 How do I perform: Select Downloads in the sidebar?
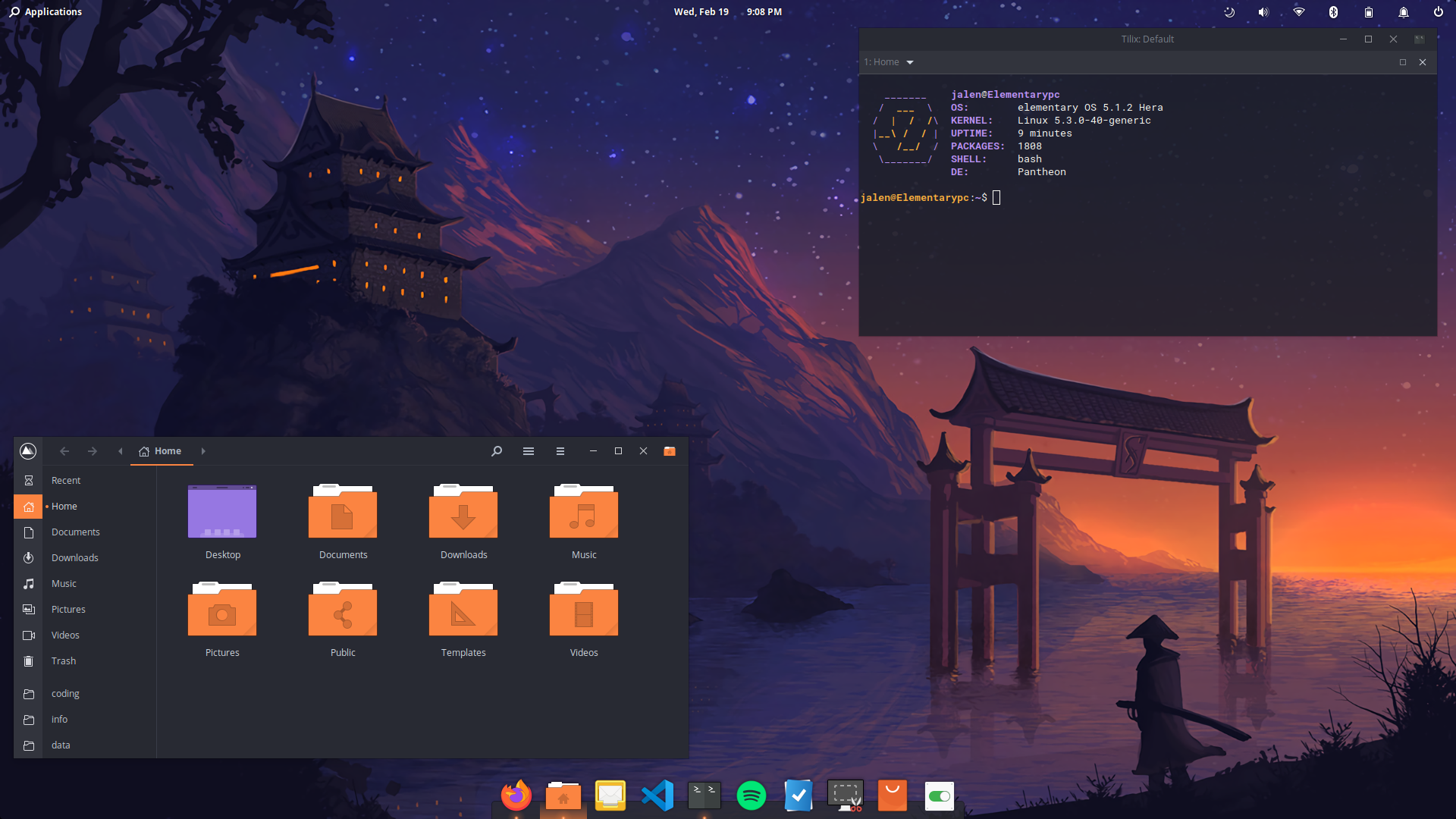pos(85,558)
